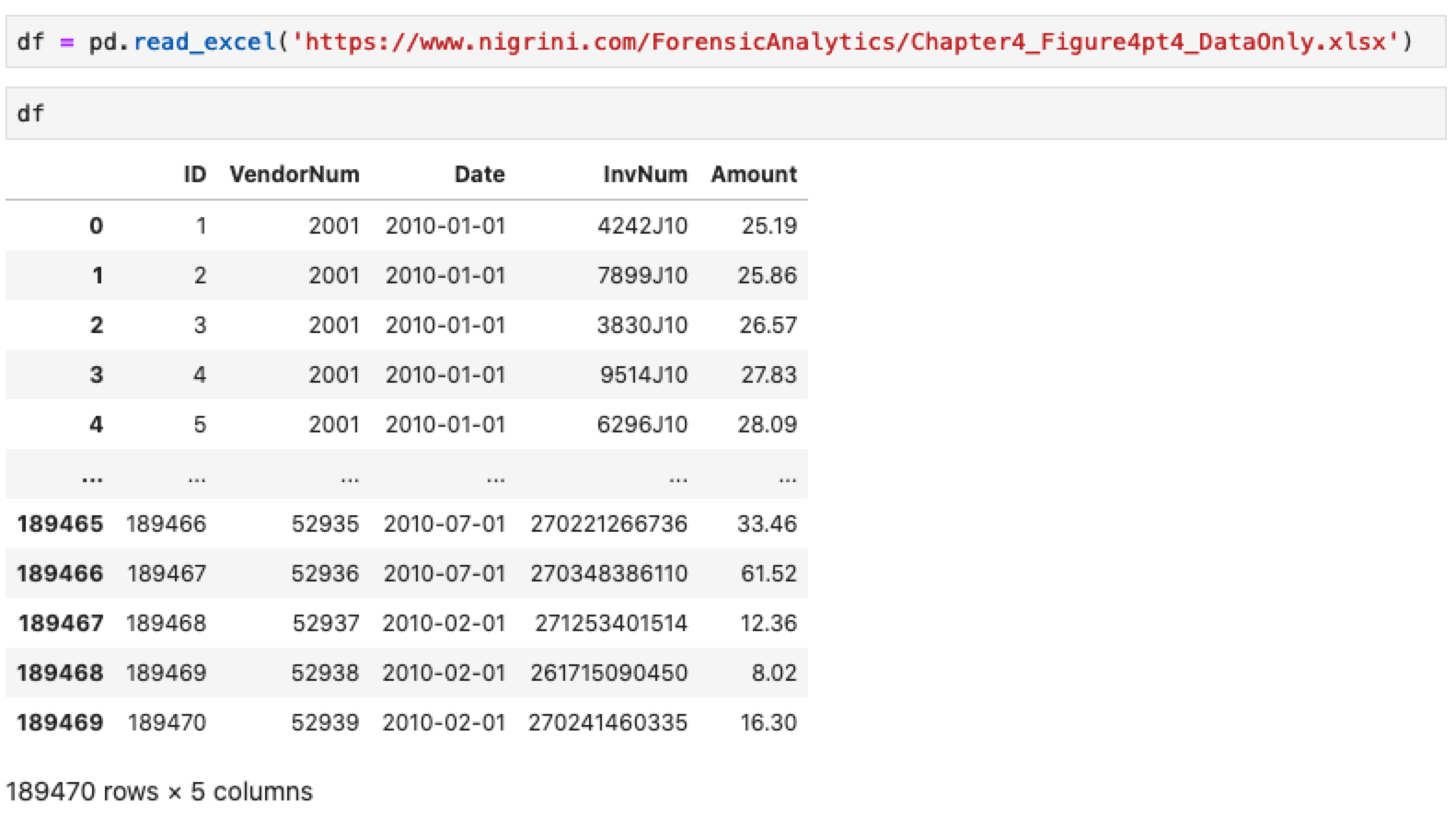Select ID cell 189468
The height and width of the screenshot is (817, 1456).
tap(166, 624)
